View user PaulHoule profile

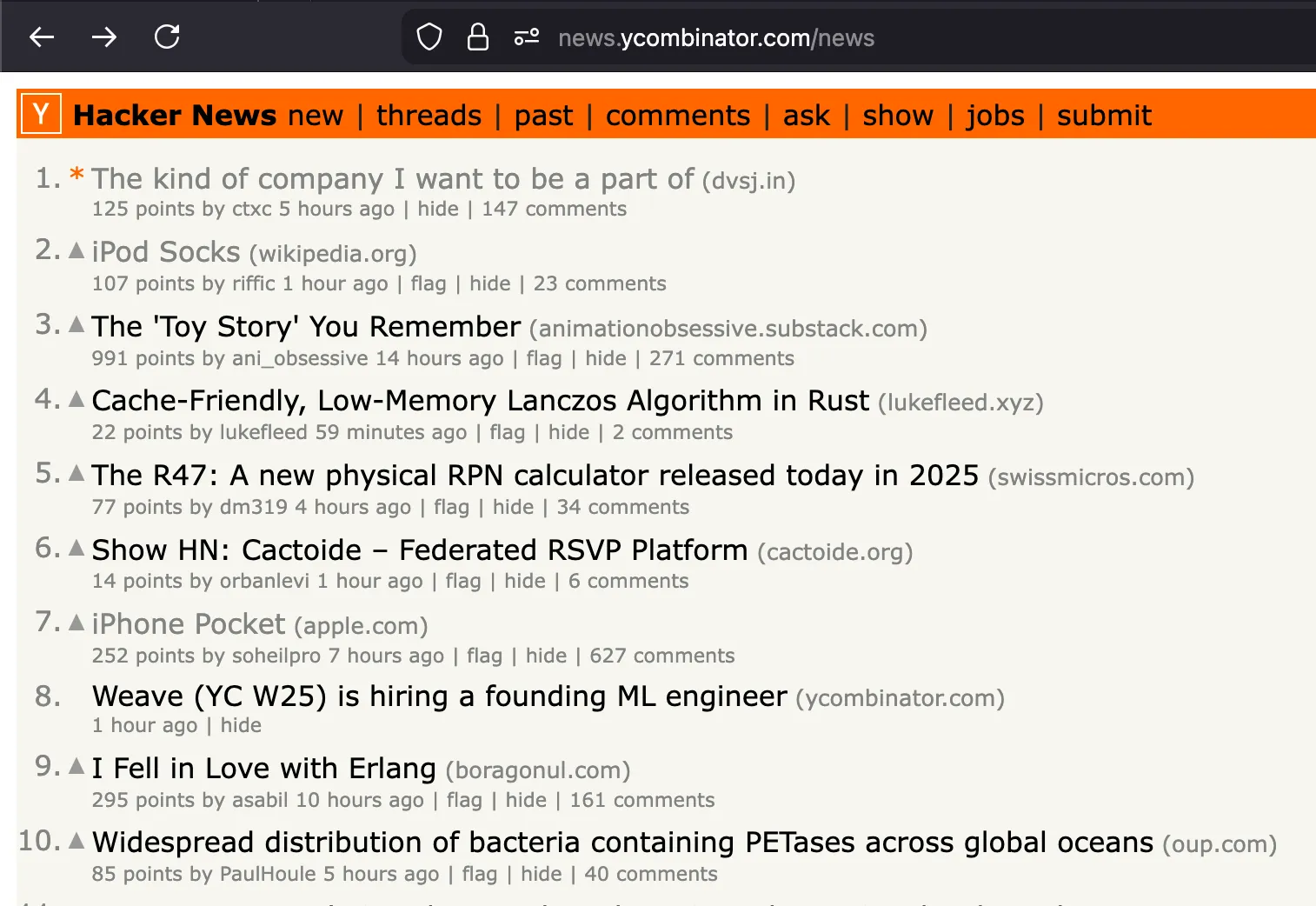click(268, 874)
